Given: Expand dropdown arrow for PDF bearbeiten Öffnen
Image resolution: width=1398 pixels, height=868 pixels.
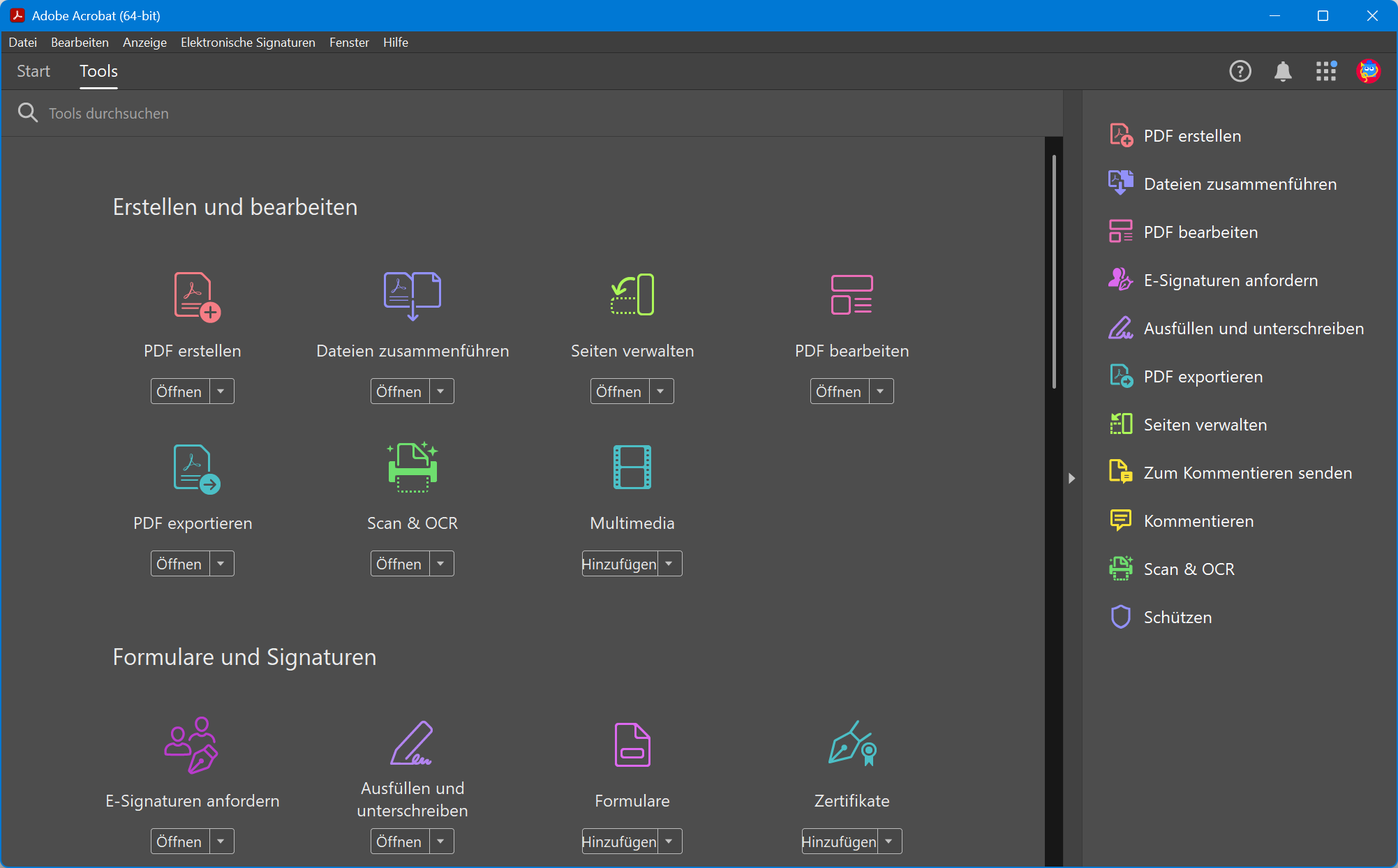Looking at the screenshot, I should click(x=881, y=391).
